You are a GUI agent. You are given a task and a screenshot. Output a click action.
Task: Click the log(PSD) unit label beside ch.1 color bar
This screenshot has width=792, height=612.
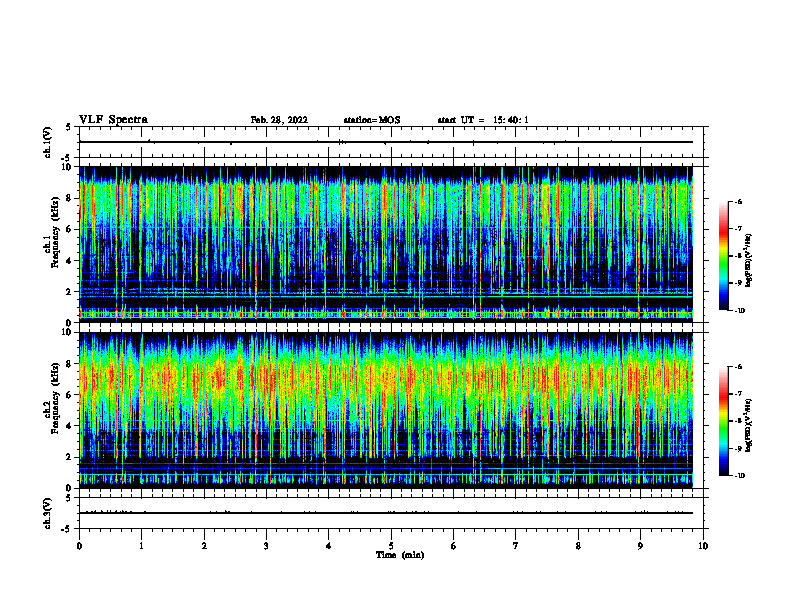749,261
